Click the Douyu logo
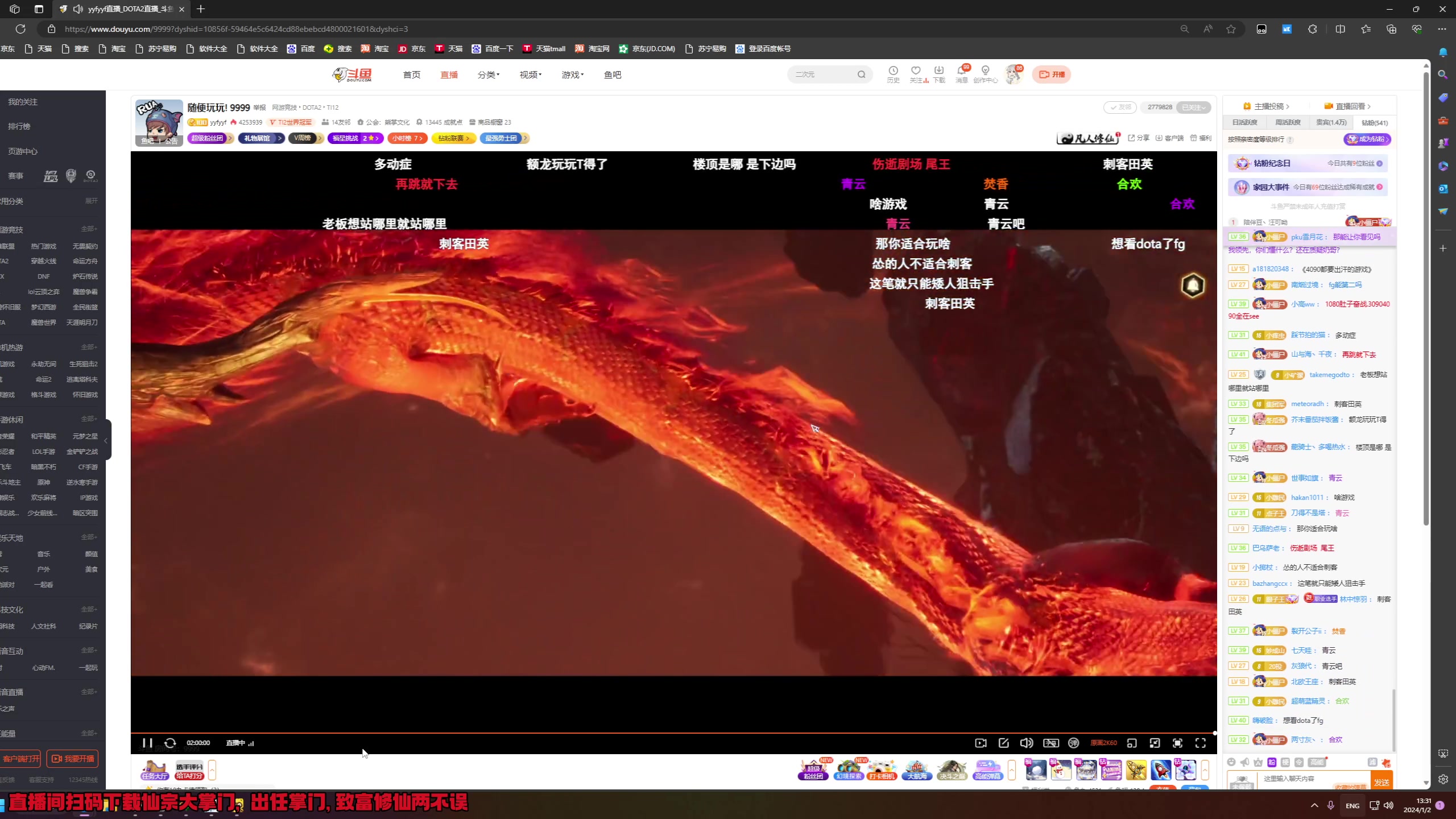1456x819 pixels. click(353, 75)
